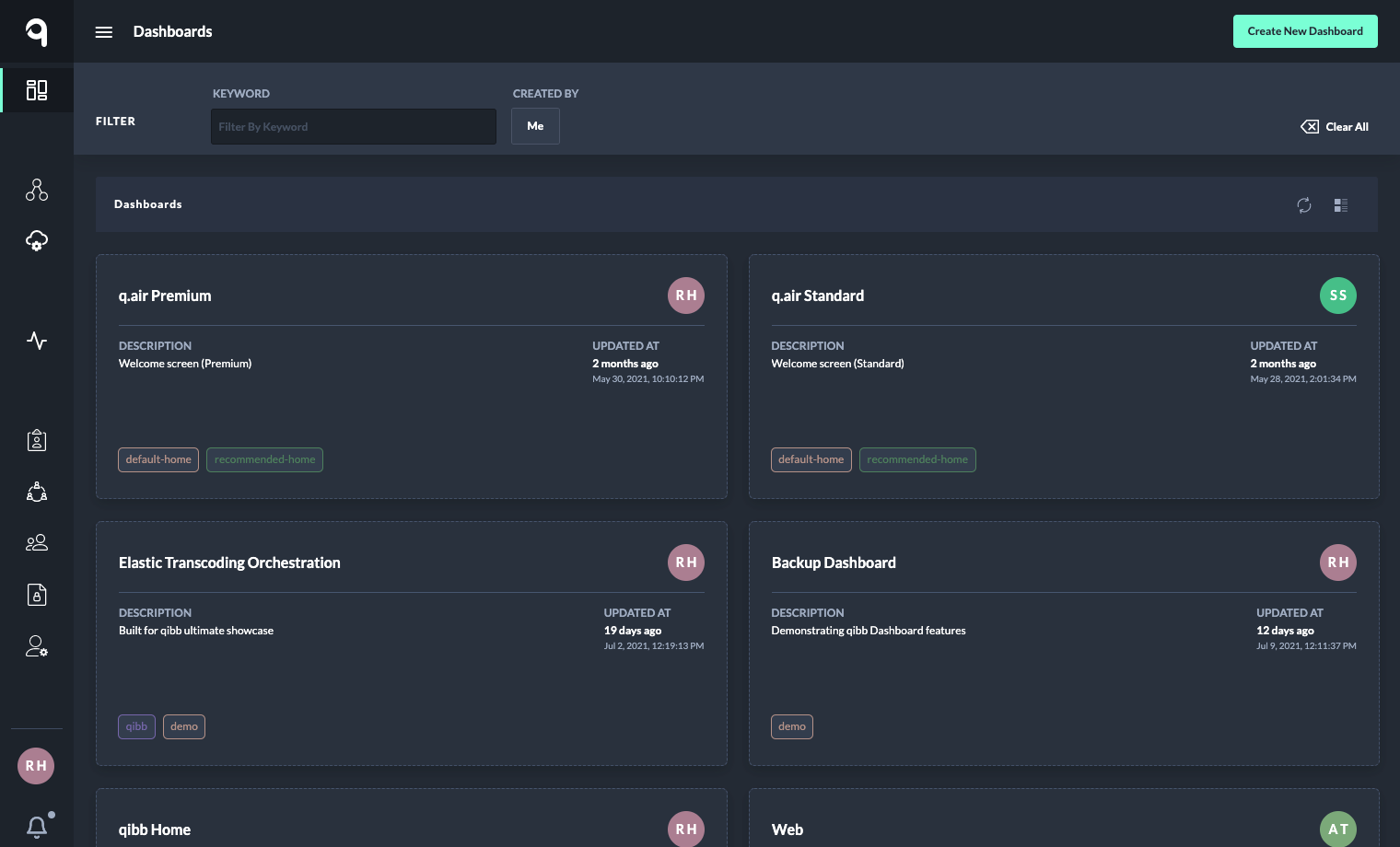Select the qibb tag on Elastic Transcoding
1400x847 pixels.
tap(136, 726)
